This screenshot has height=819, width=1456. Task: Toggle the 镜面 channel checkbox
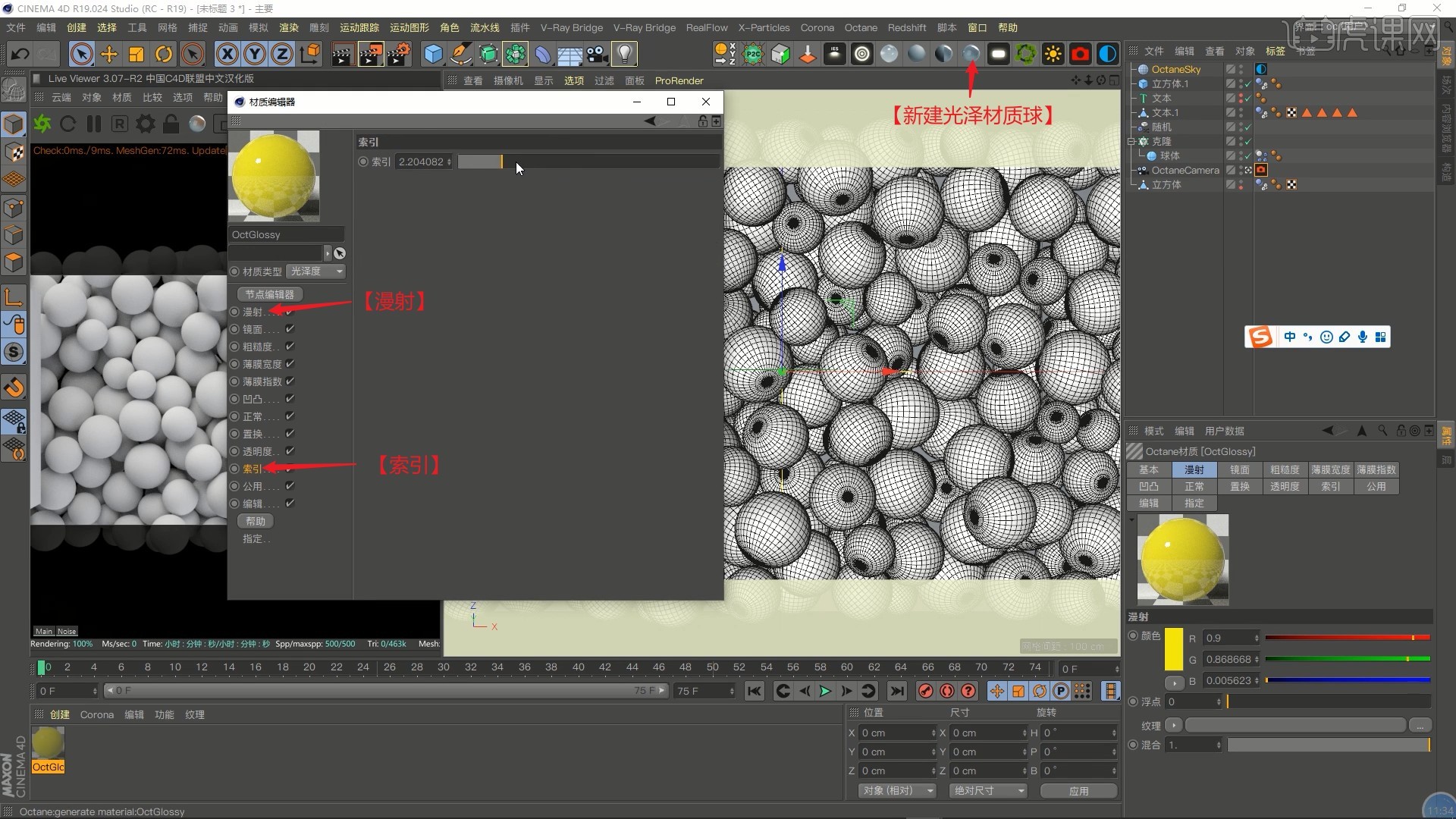pos(290,329)
